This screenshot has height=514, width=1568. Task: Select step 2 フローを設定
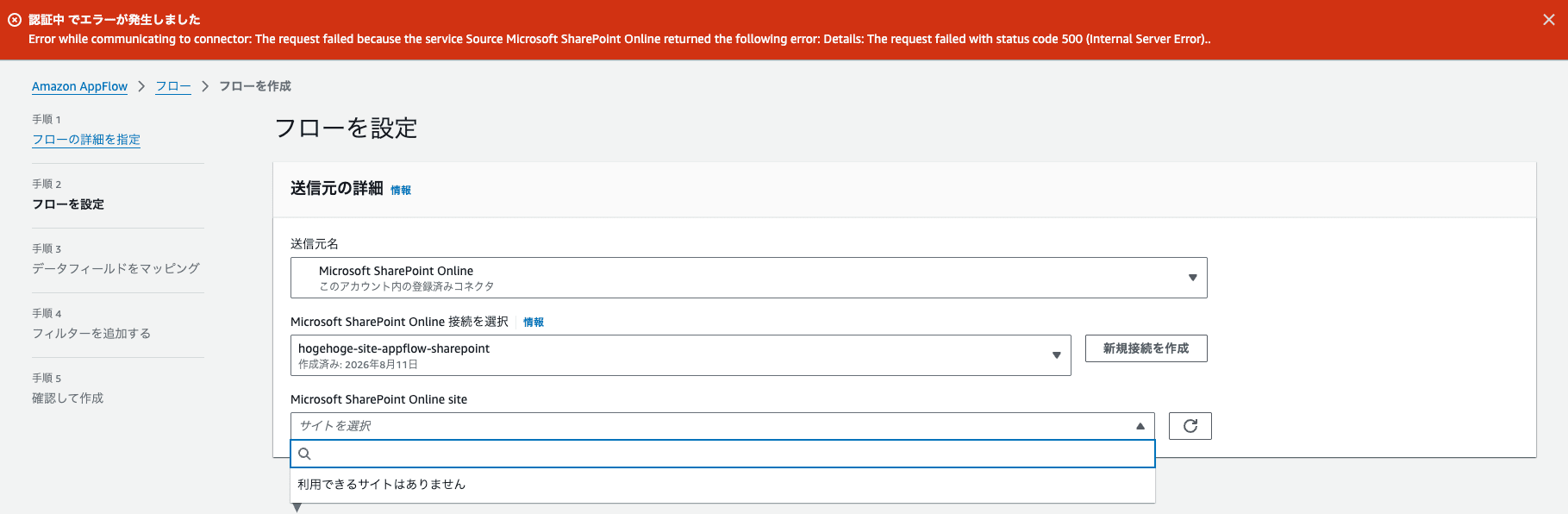[x=68, y=204]
